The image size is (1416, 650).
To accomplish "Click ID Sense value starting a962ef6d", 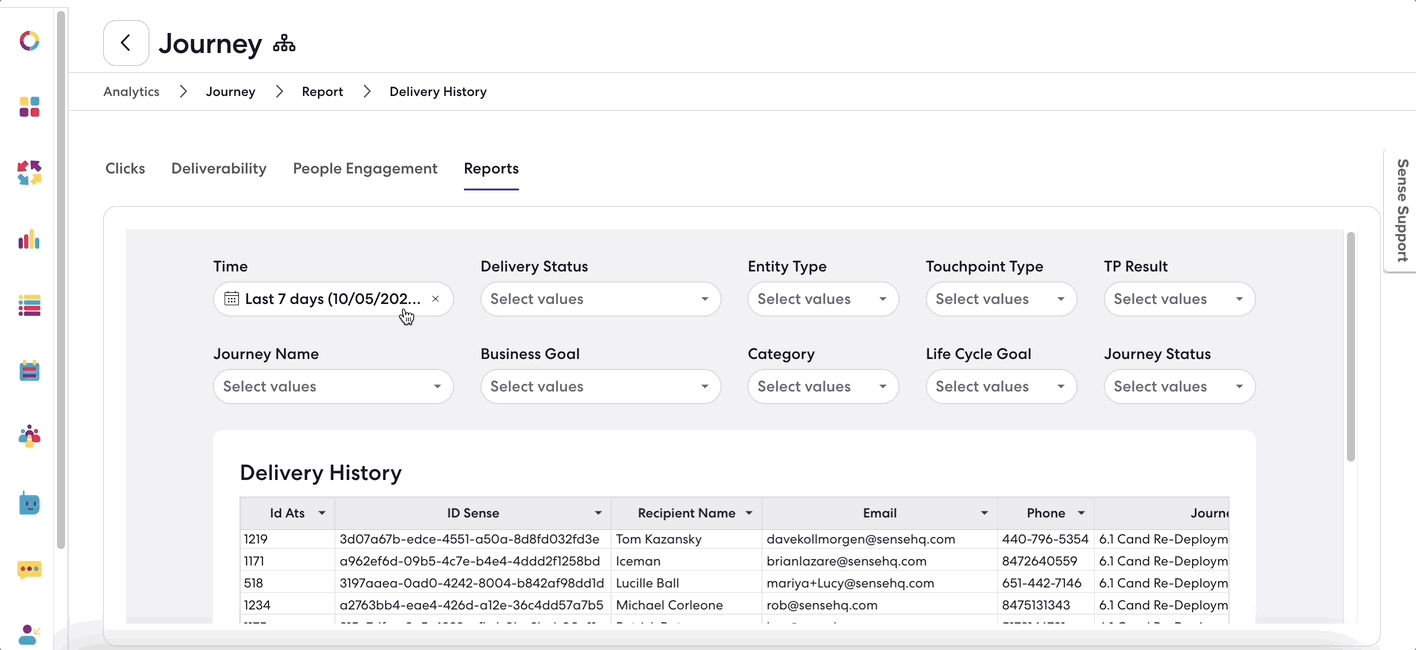I will tap(470, 561).
